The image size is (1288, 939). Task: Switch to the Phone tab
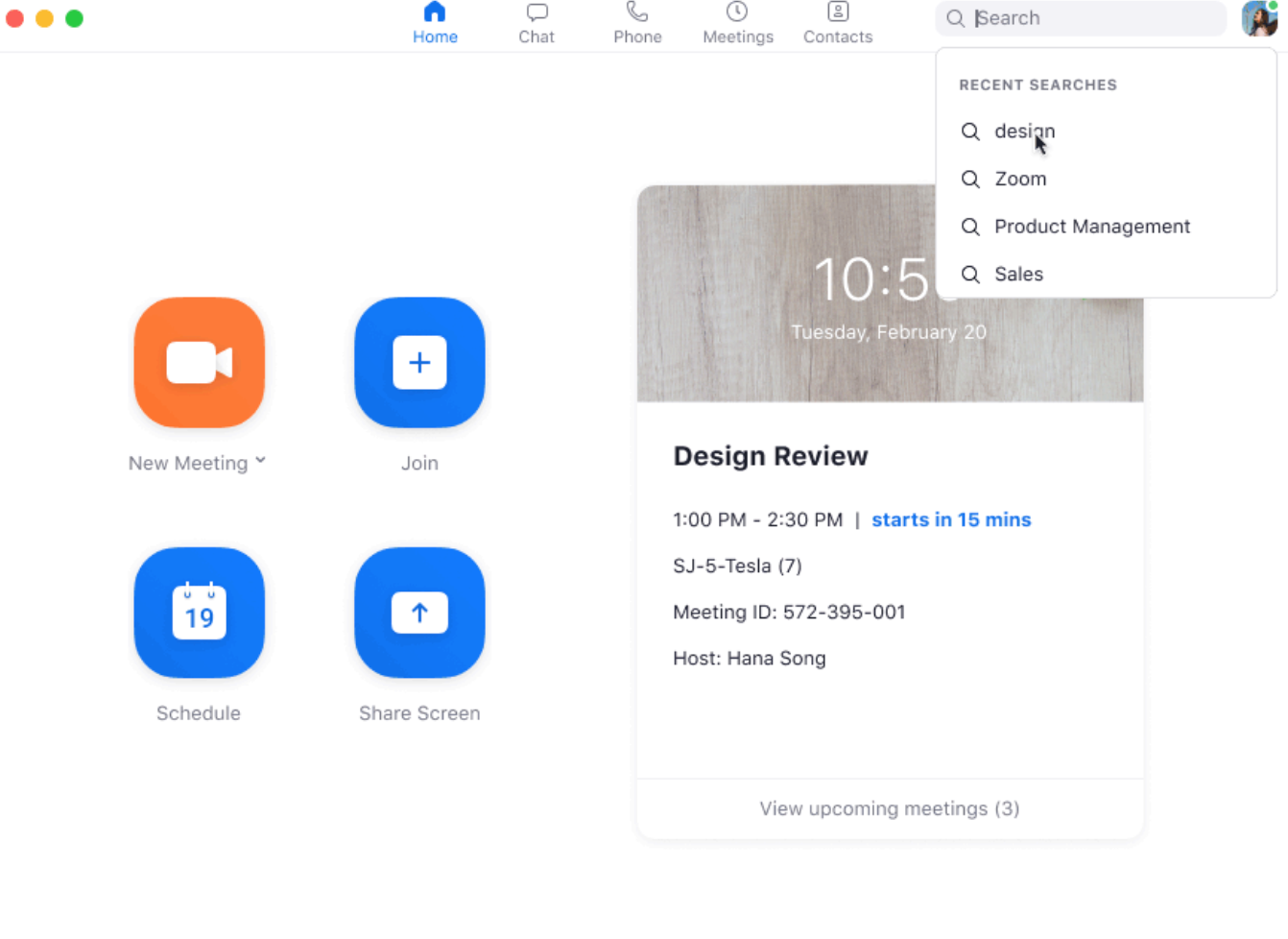637,24
